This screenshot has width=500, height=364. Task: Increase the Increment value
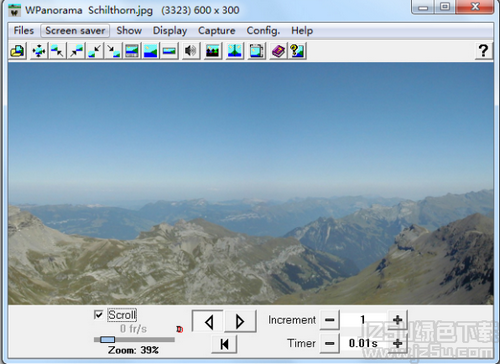397,320
